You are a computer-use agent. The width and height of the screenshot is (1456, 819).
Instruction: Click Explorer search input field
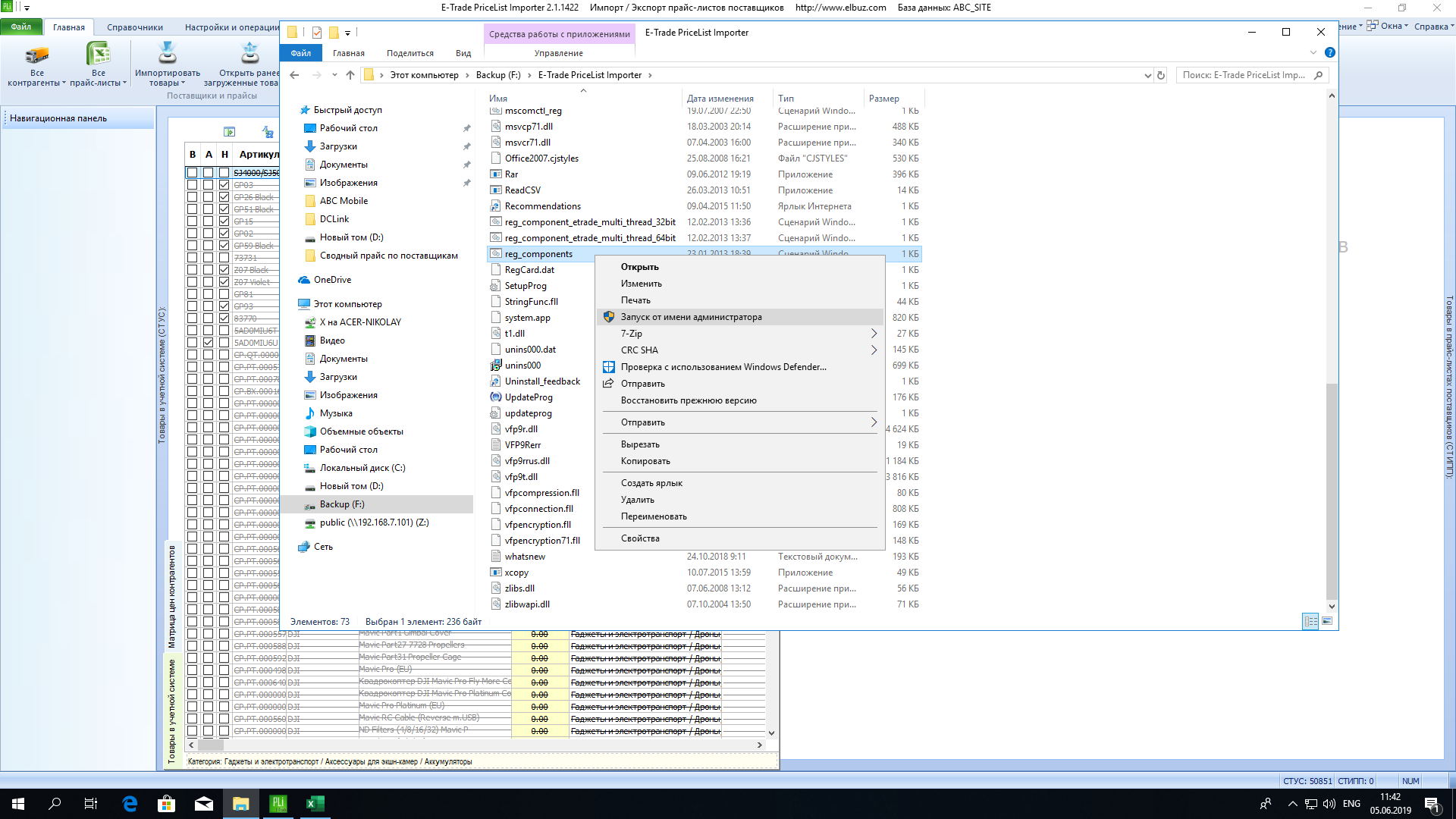[x=1244, y=75]
